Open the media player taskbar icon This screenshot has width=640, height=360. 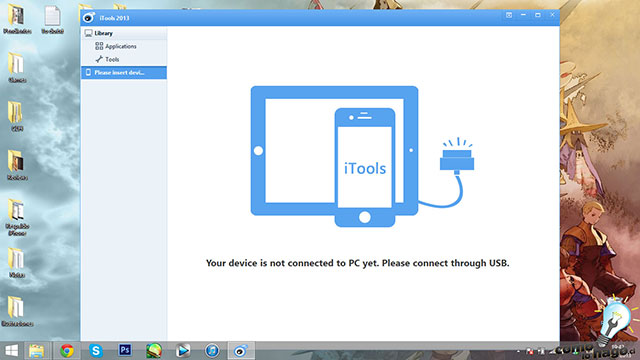click(x=183, y=351)
